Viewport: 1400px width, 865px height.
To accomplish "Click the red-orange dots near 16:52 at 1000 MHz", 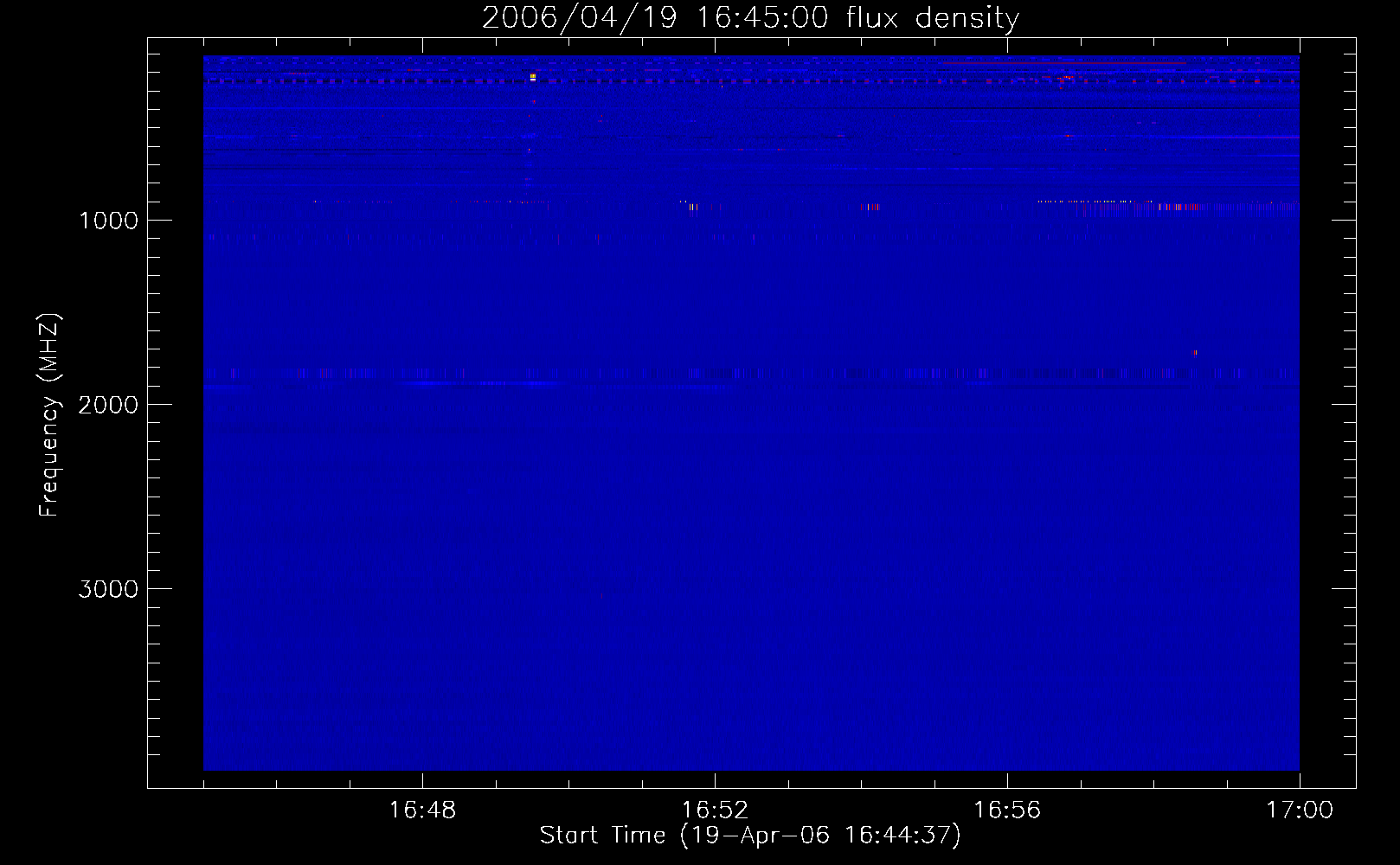I will click(x=692, y=206).
